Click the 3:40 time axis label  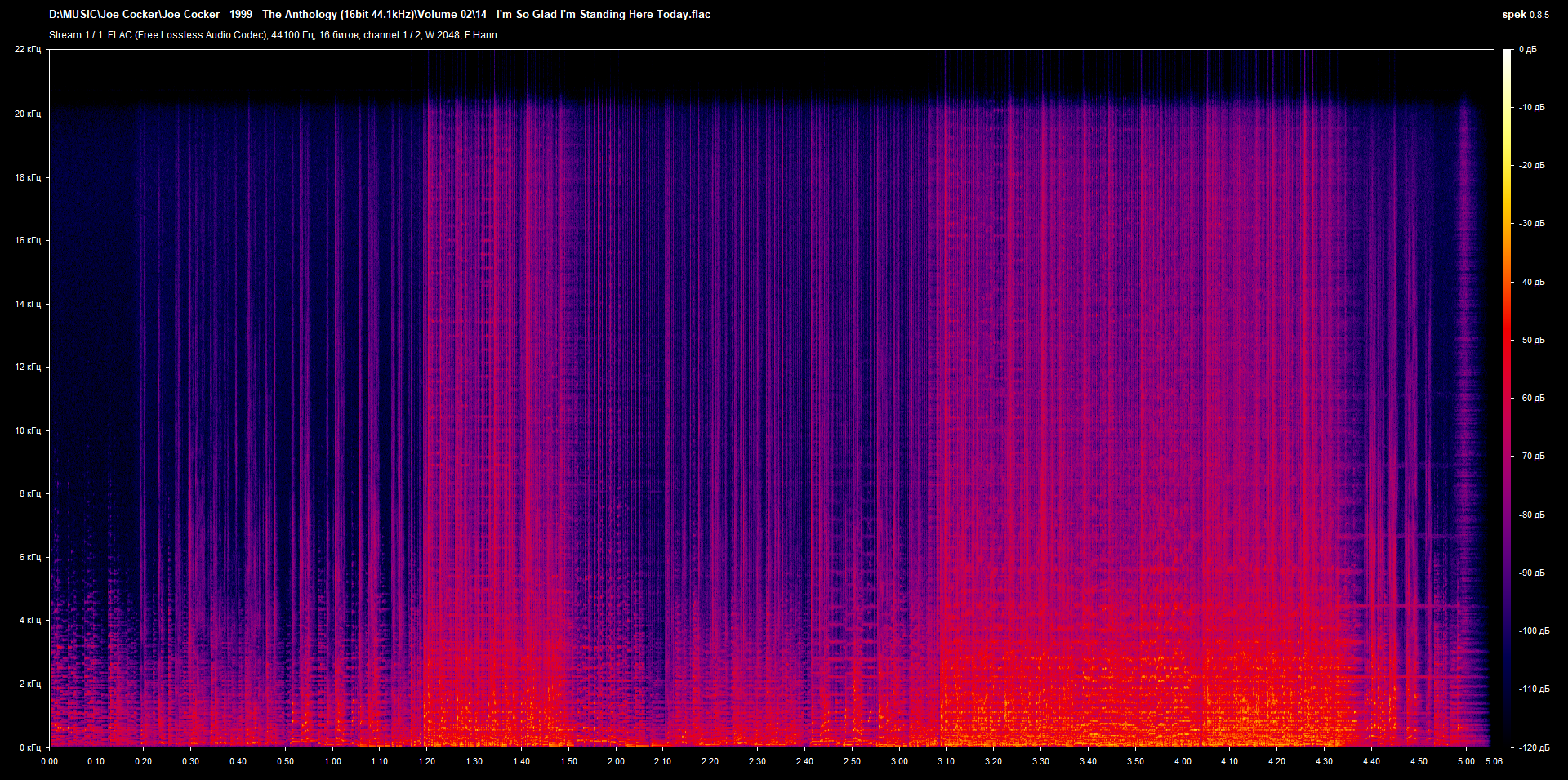tap(1088, 761)
